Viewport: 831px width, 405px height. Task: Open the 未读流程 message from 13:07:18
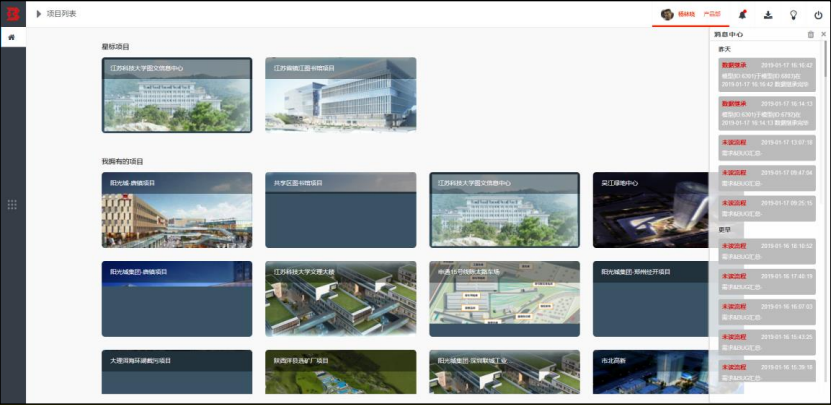(767, 148)
